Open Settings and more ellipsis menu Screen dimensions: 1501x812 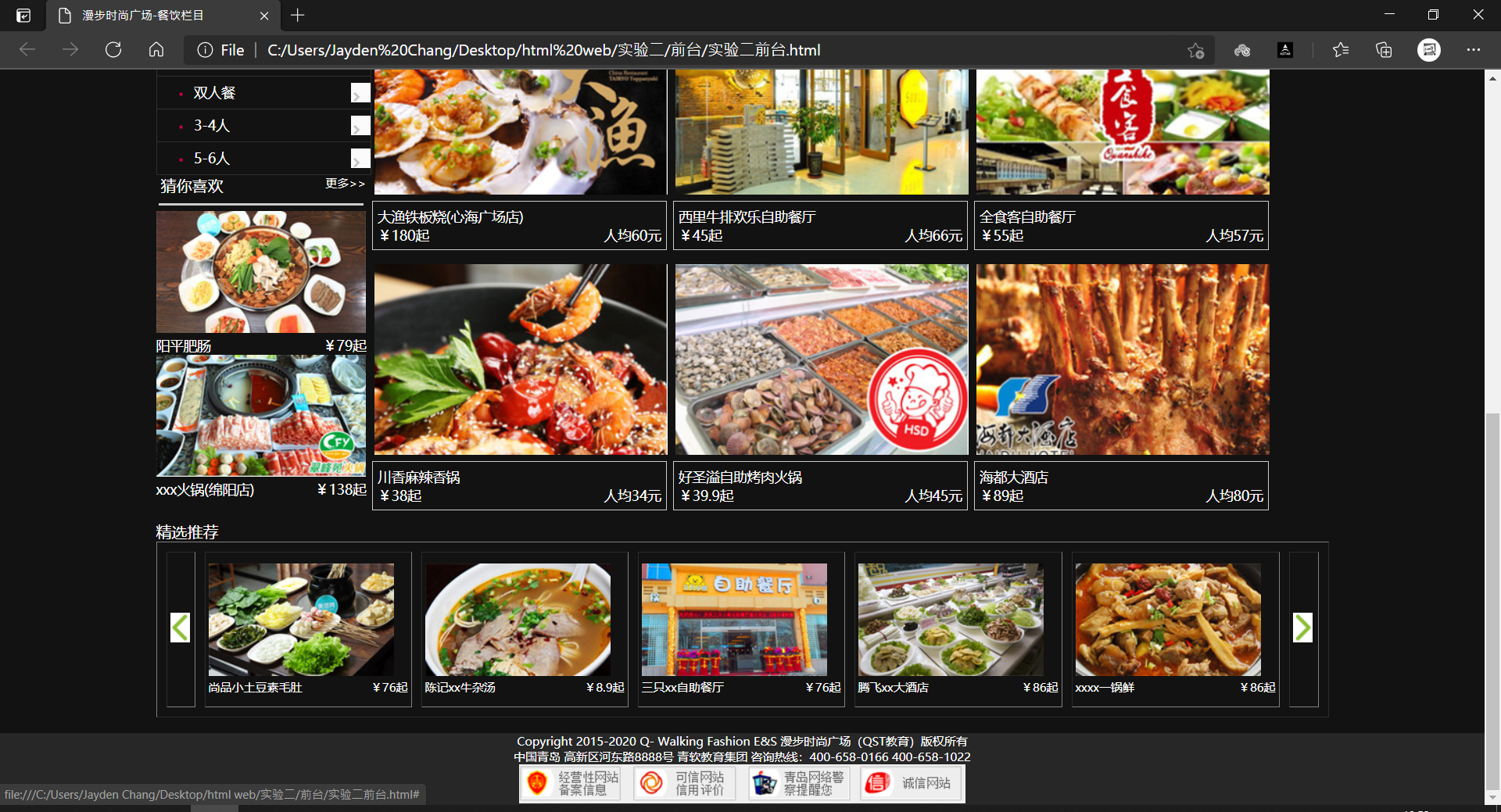coord(1474,50)
